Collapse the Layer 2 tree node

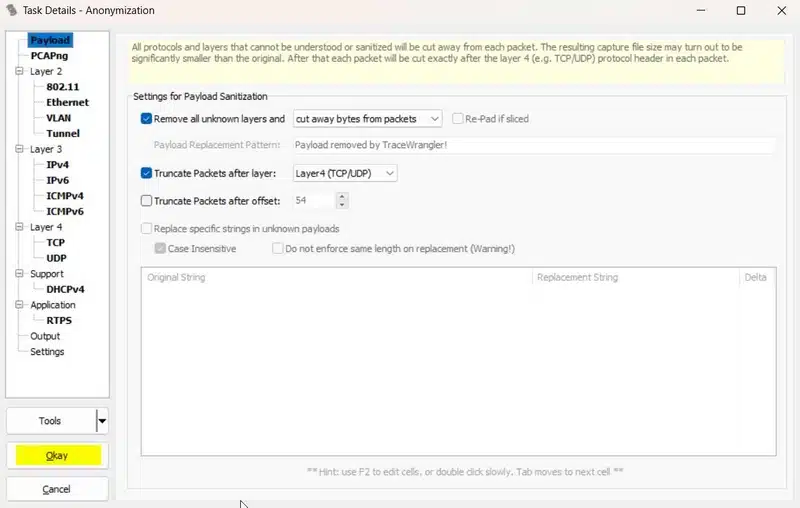(19, 71)
